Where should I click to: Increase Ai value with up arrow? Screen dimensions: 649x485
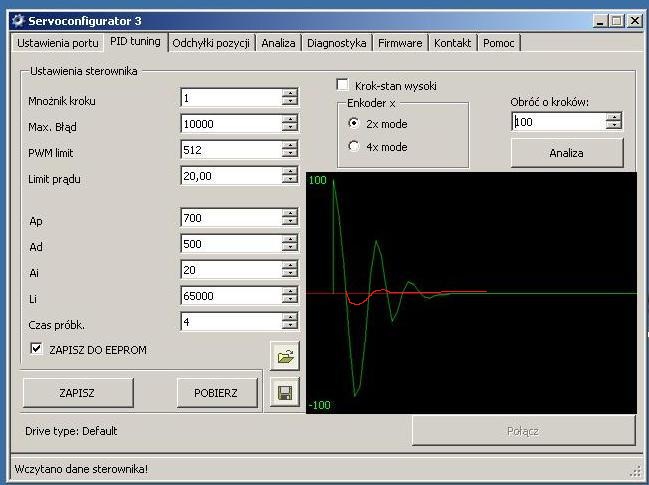pyautogui.click(x=290, y=266)
